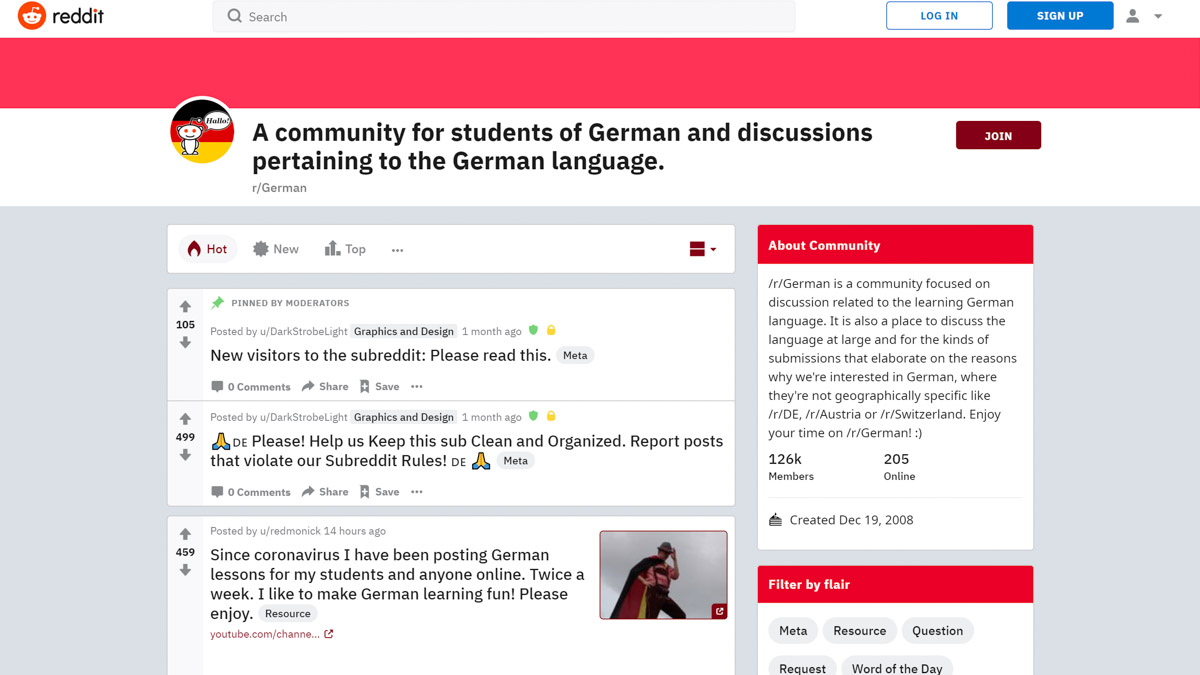This screenshot has width=1200, height=675.
Task: Click the 'Created Dec 19, 2008' text
Action: (x=851, y=520)
